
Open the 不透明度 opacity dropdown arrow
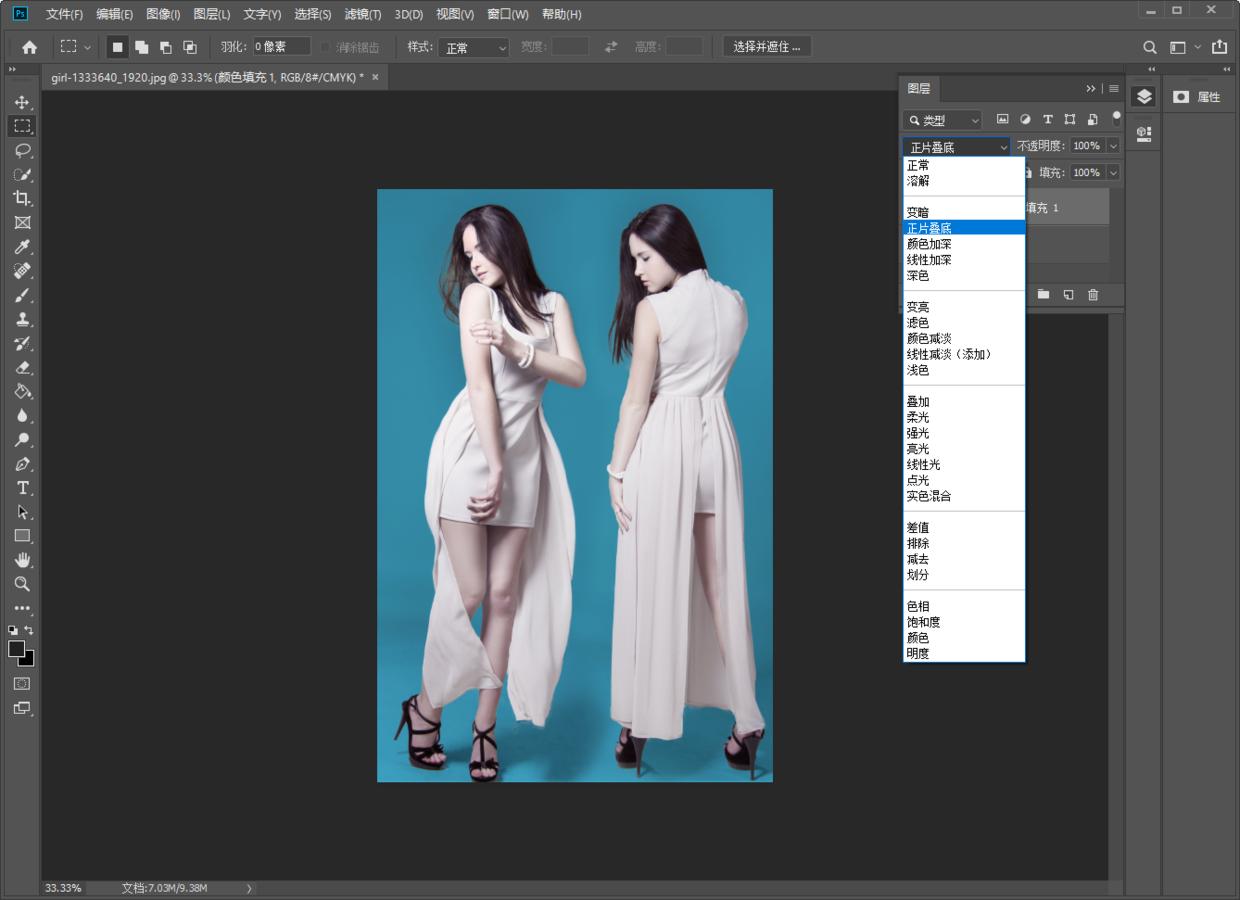click(1113, 146)
